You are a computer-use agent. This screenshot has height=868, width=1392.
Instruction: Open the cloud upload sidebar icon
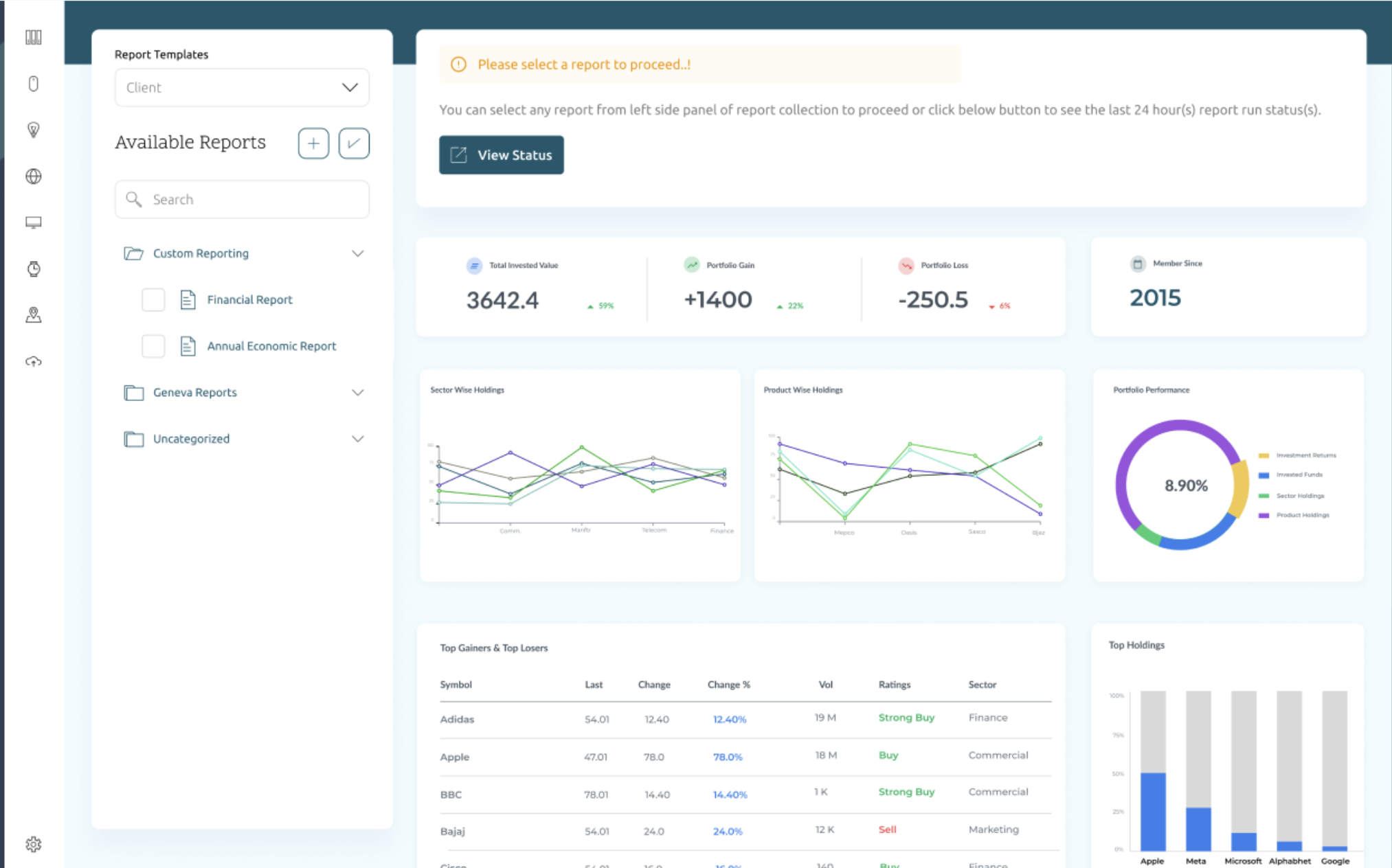click(33, 361)
